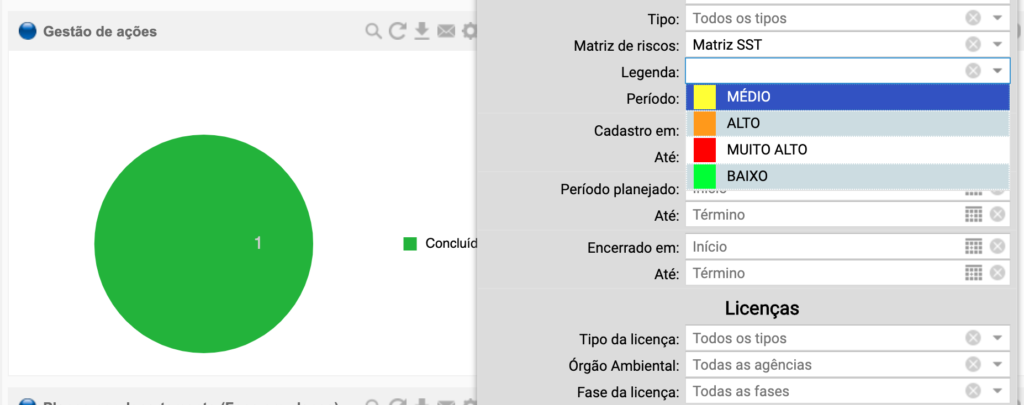This screenshot has width=1024, height=405.
Task: Refresh the Gestão de ações widget
Action: 397,32
